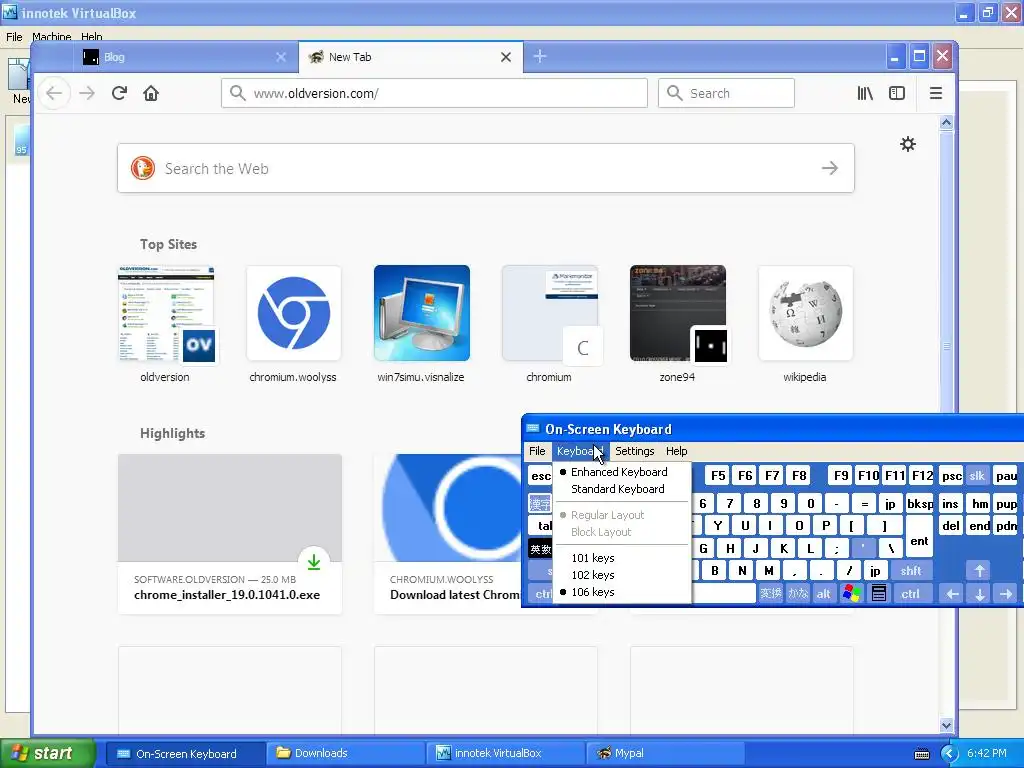The width and height of the screenshot is (1024, 768).
Task: Switch to the Blog tab
Action: pos(184,57)
